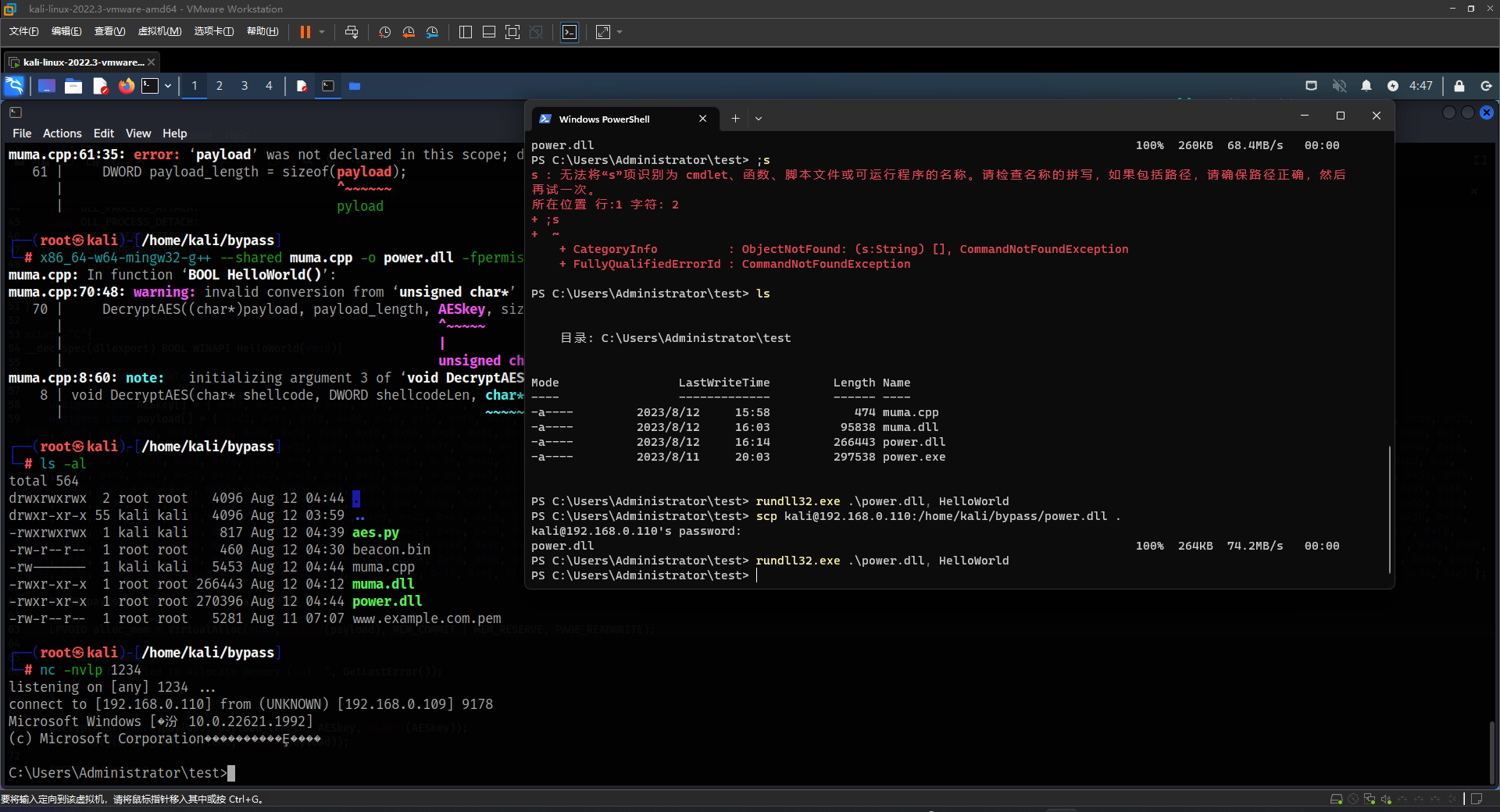This screenshot has width=1500, height=812.
Task: Open the Kali dragon applications menu
Action: click(14, 86)
